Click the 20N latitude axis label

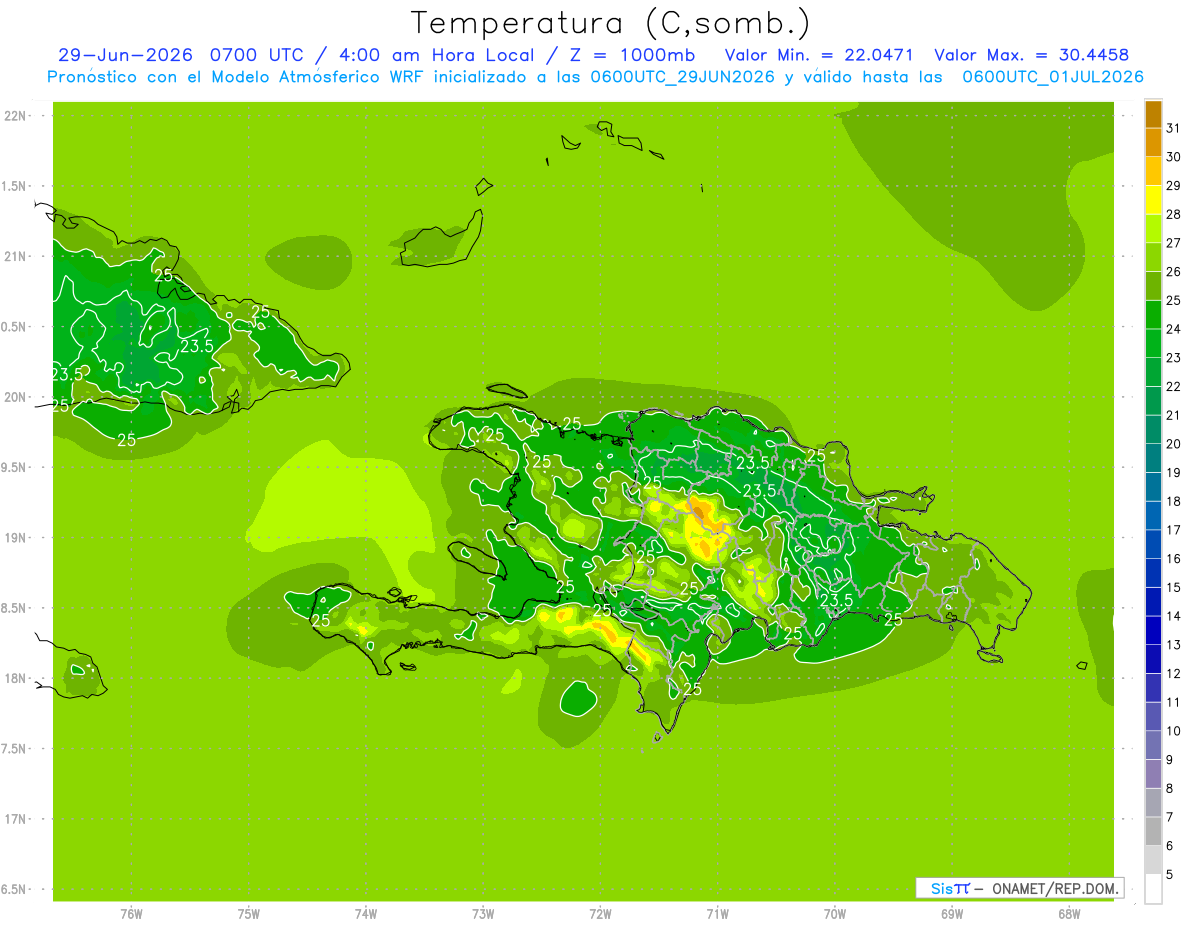tap(15, 397)
